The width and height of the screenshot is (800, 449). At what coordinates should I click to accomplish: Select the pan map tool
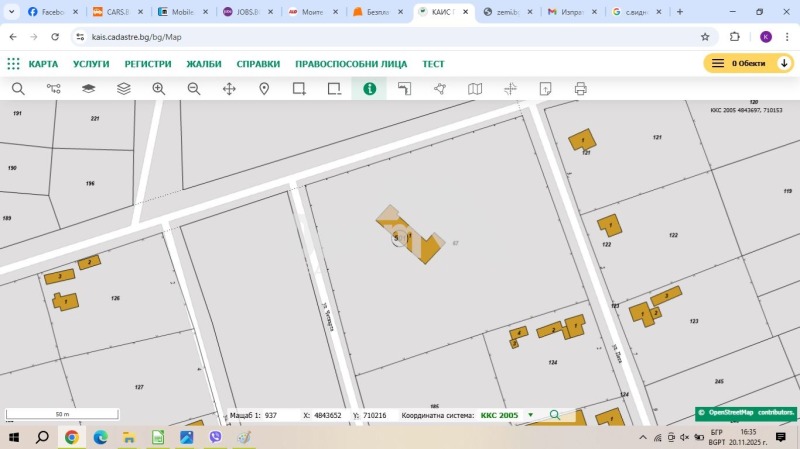tap(229, 89)
